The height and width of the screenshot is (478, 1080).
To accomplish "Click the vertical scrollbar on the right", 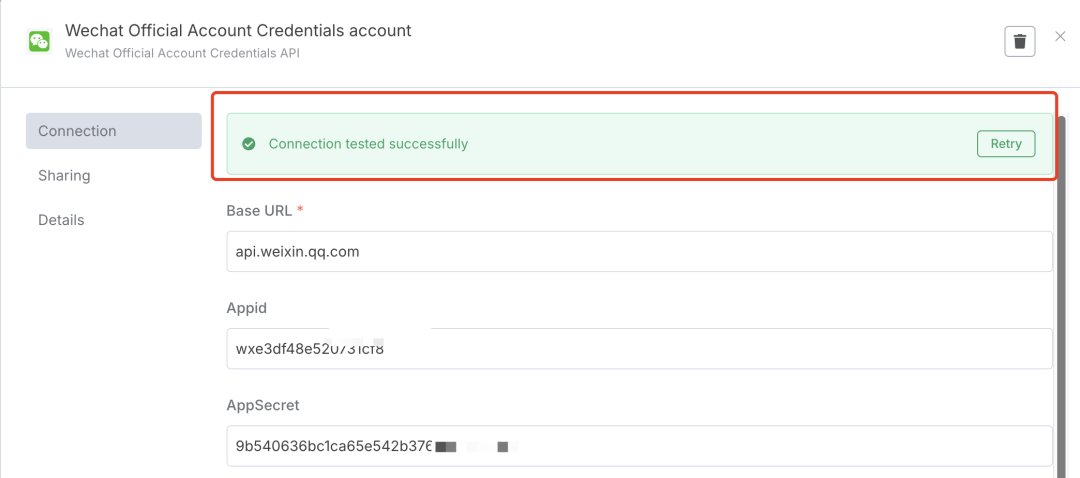I will coord(1061,300).
